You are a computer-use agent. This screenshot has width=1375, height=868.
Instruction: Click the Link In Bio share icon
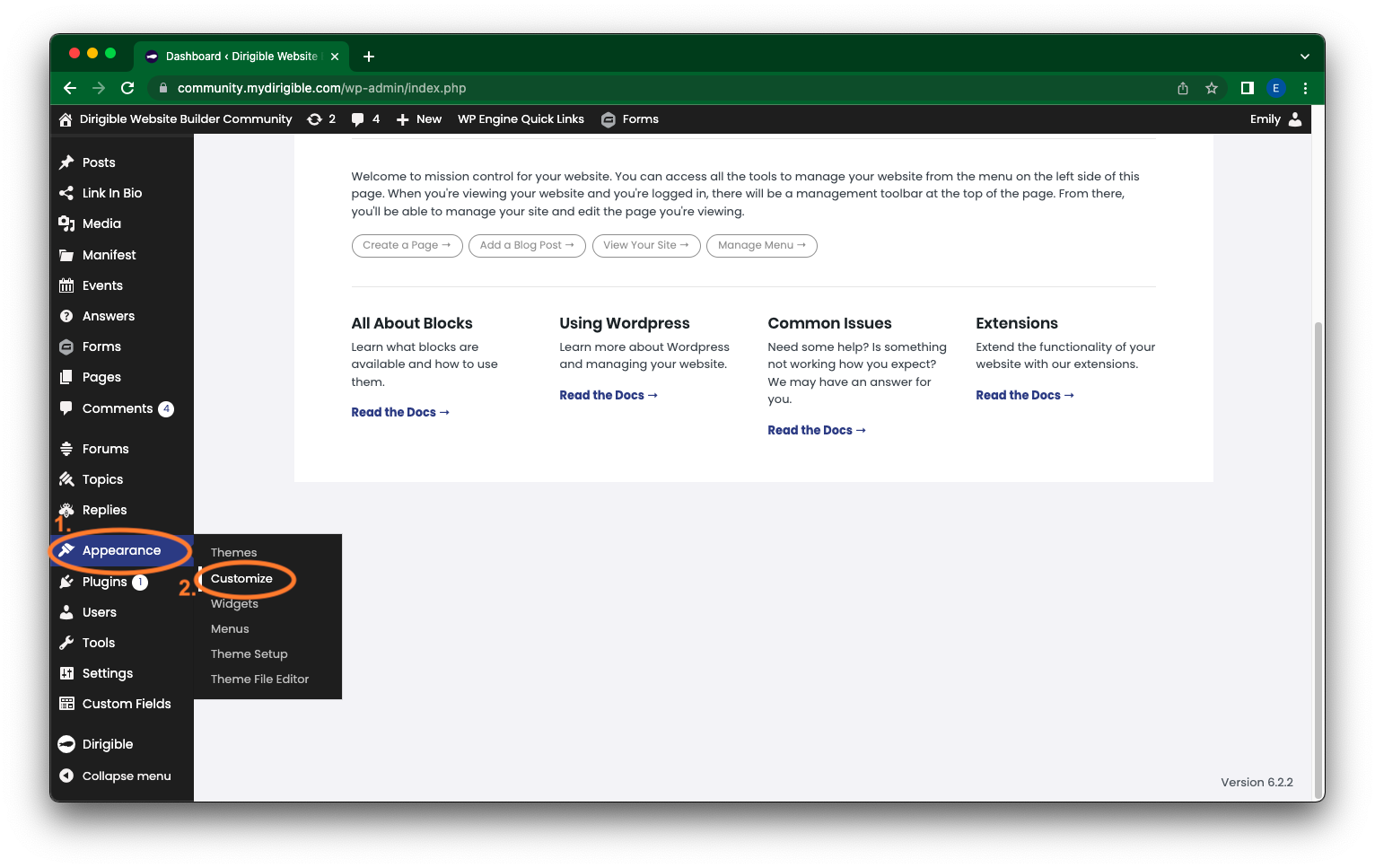[66, 193]
